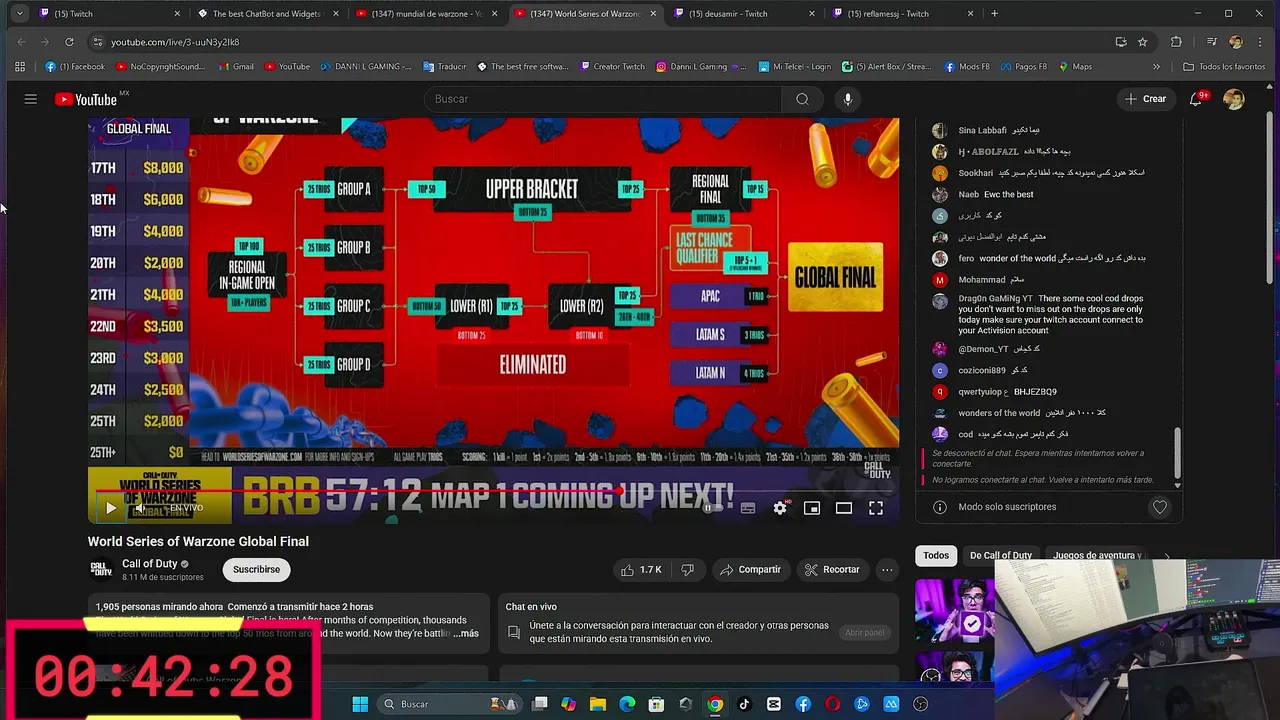1280x720 pixels.
Task: Go back to the previous page
Action: pyautogui.click(x=21, y=42)
